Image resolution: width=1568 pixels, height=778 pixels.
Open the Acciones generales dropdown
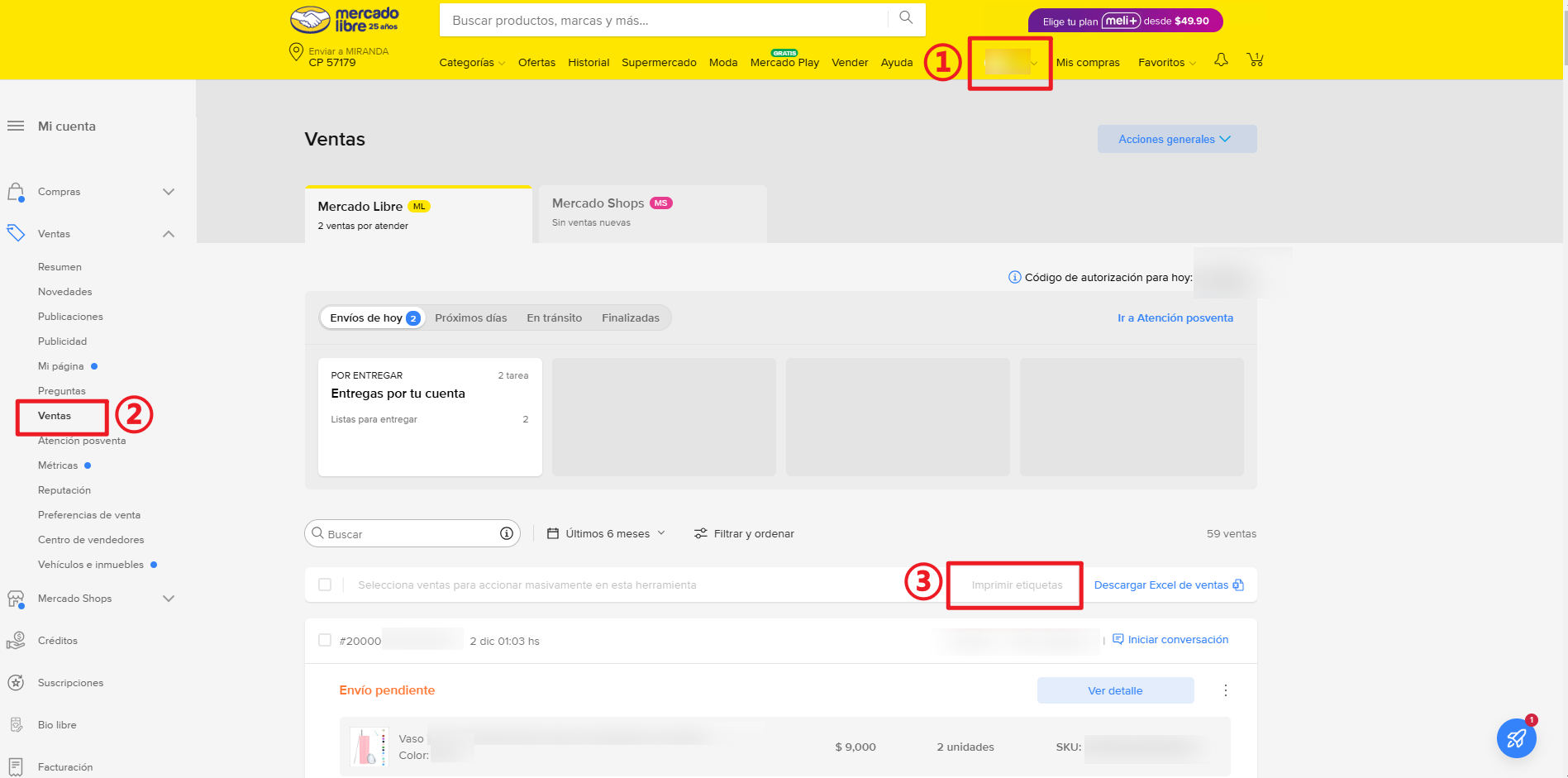pyautogui.click(x=1177, y=139)
